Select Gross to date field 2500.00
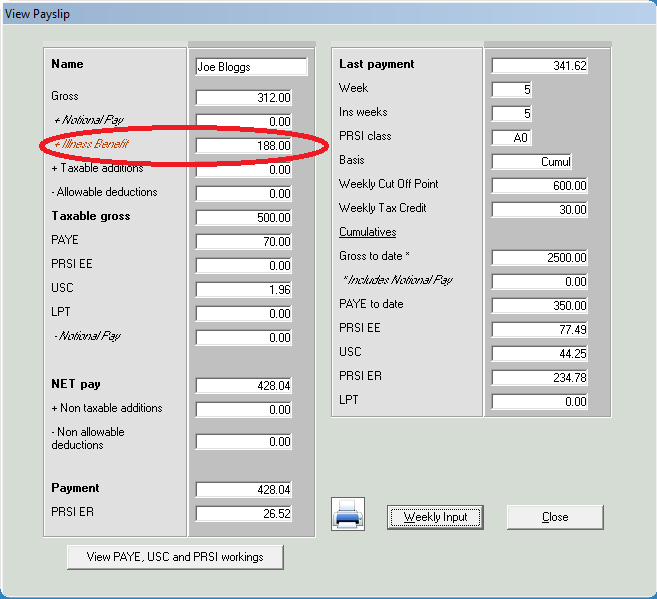Image resolution: width=657 pixels, height=599 pixels. 540,258
